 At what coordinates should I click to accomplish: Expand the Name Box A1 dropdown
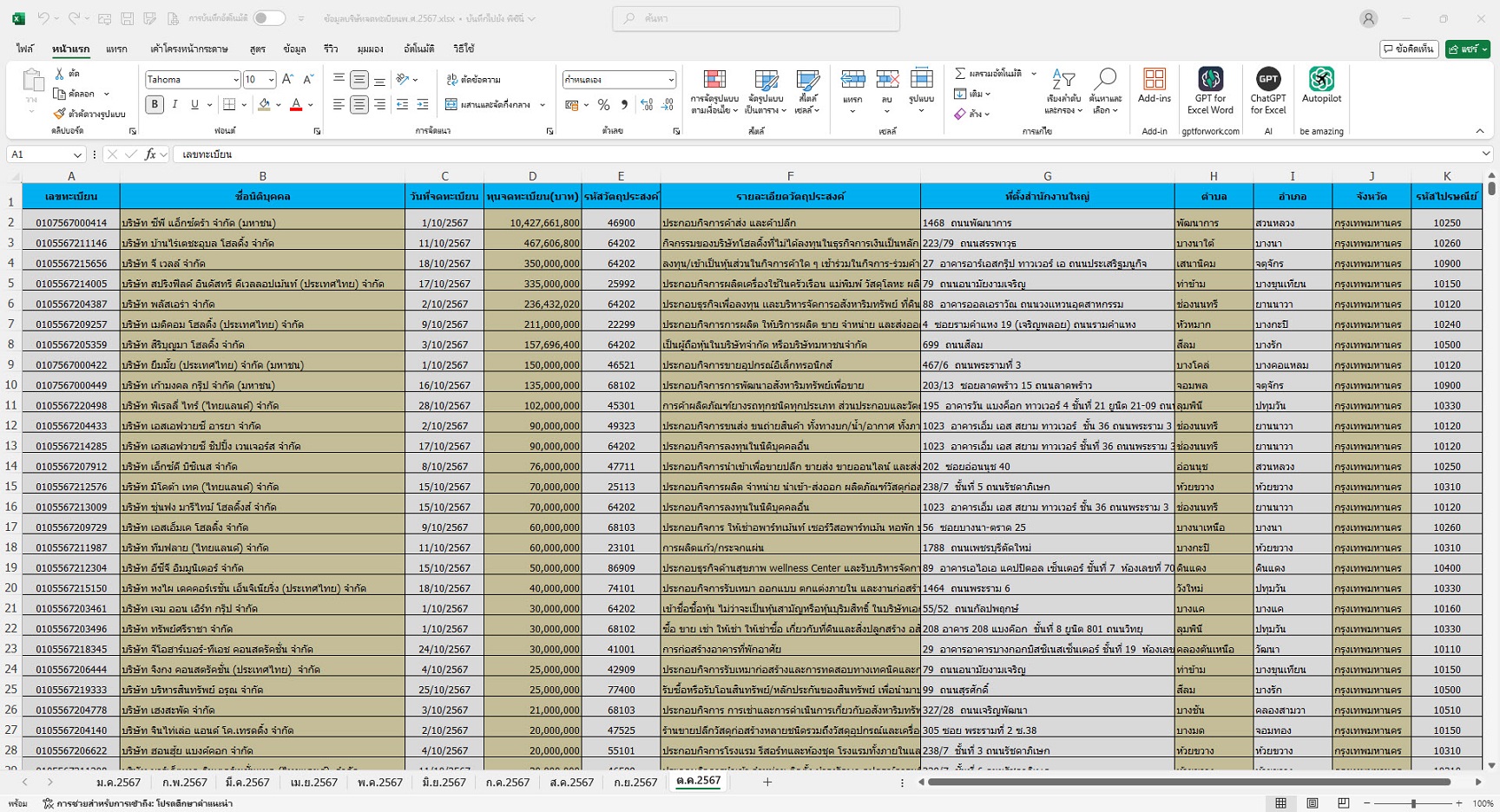click(76, 154)
